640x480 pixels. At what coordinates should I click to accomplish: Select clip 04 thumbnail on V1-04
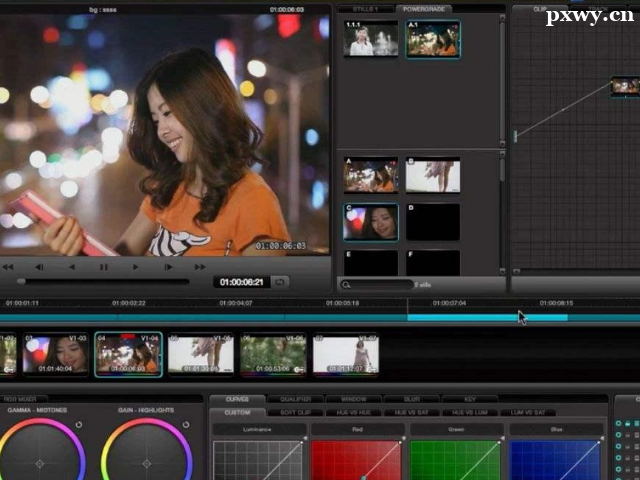point(128,354)
